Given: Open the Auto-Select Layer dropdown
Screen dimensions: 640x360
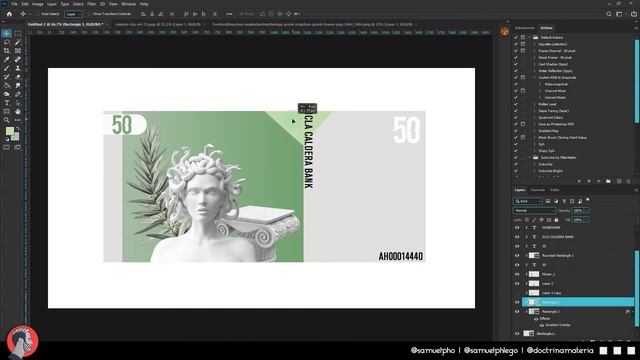Looking at the screenshot, I should point(73,14).
